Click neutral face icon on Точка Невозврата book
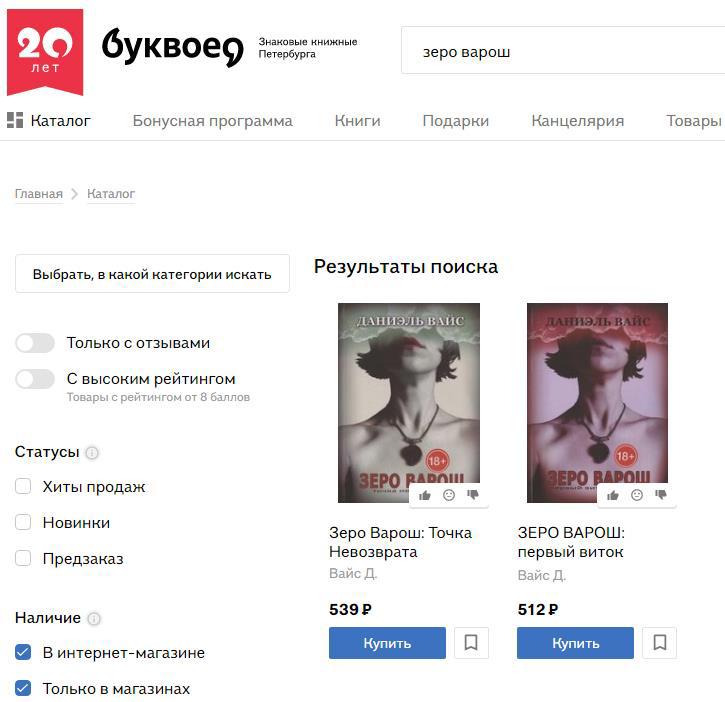Viewport: 725px width, 702px height. [449, 495]
